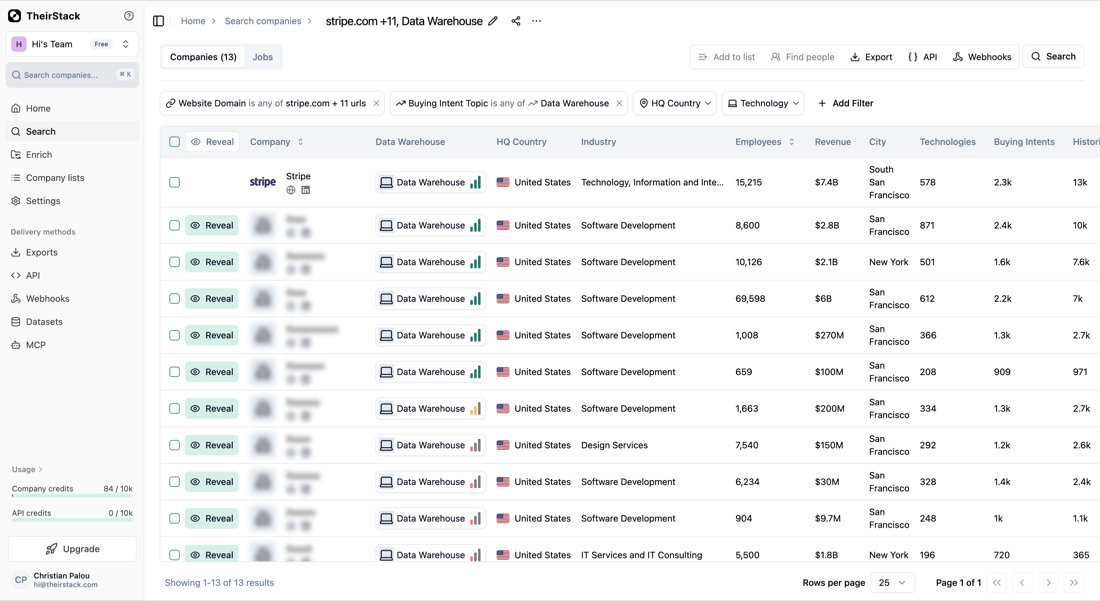The width and height of the screenshot is (1100, 601).
Task: Click the Export button
Action: click(x=871, y=57)
